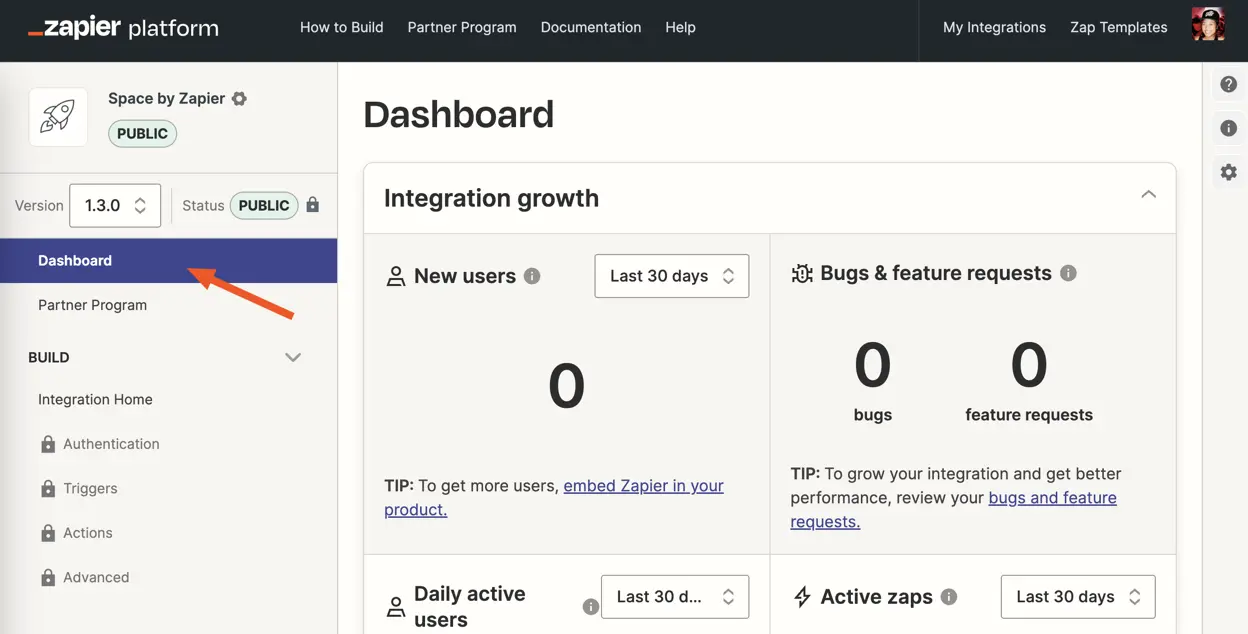Open the user profile avatar
Image resolution: width=1248 pixels, height=634 pixels.
pyautogui.click(x=1208, y=25)
